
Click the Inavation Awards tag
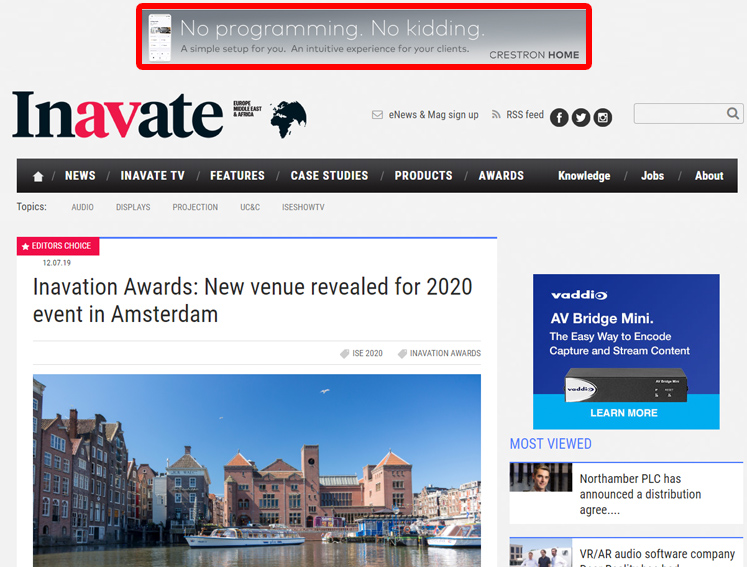[439, 354]
